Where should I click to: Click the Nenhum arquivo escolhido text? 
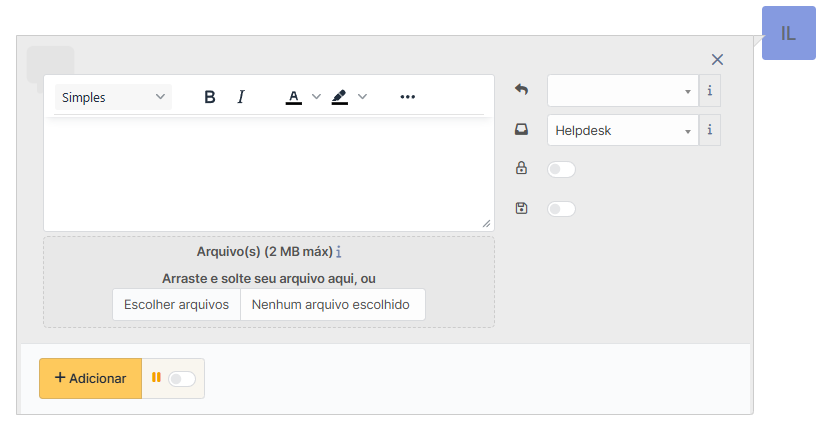[331, 305]
